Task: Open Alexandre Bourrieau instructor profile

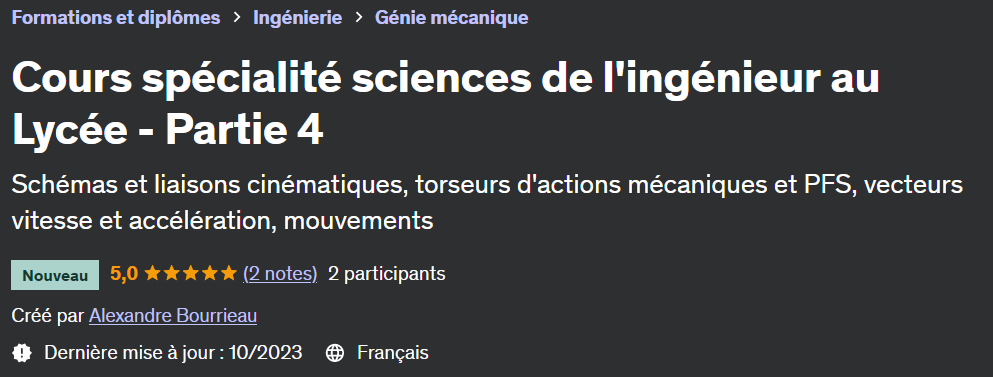Action: [173, 316]
